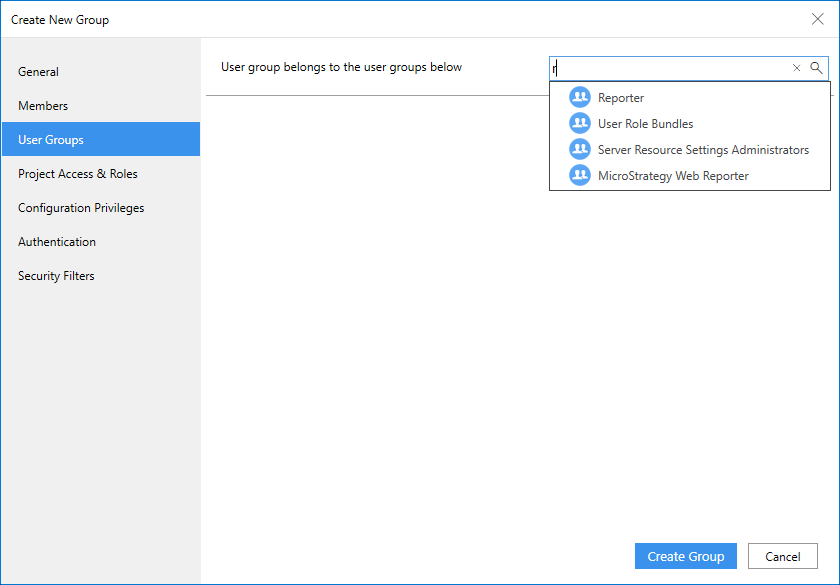
Task: Open the General section
Action: [38, 72]
